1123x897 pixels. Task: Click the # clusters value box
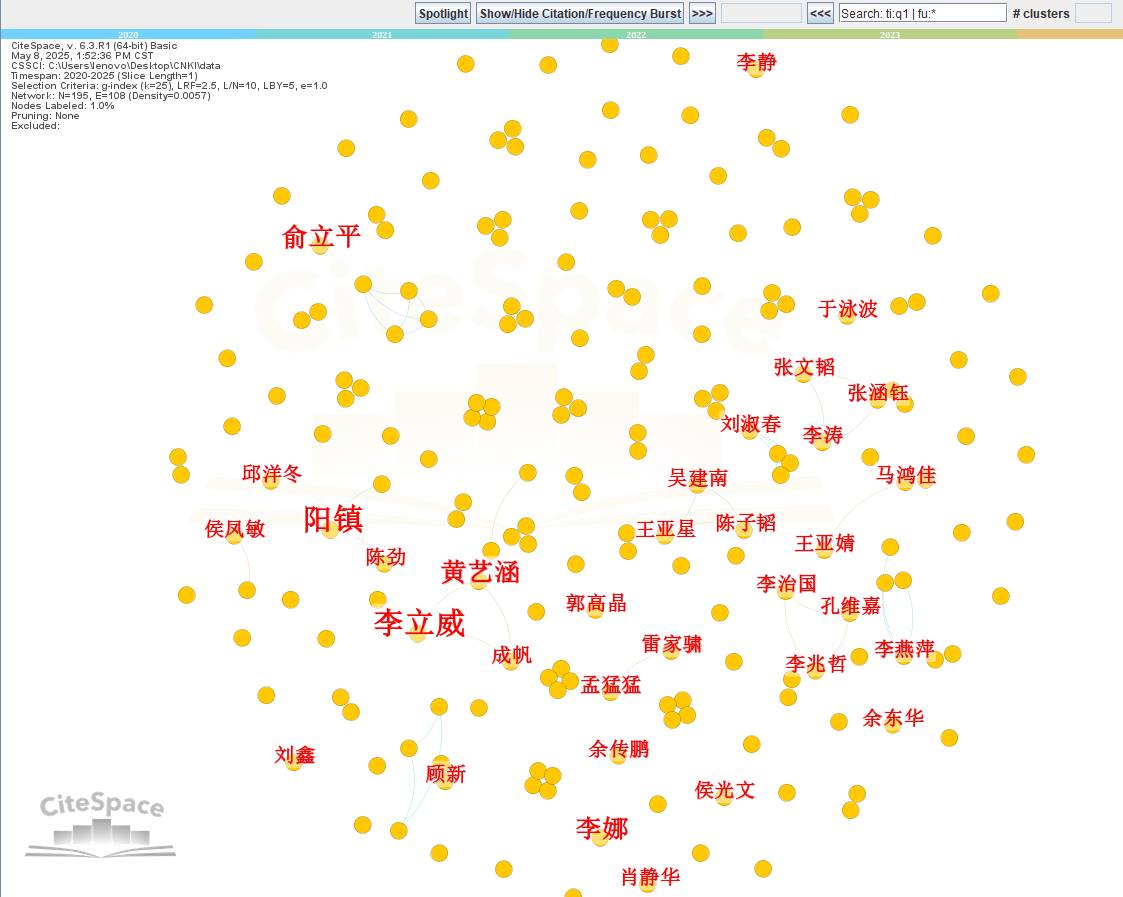click(1093, 13)
